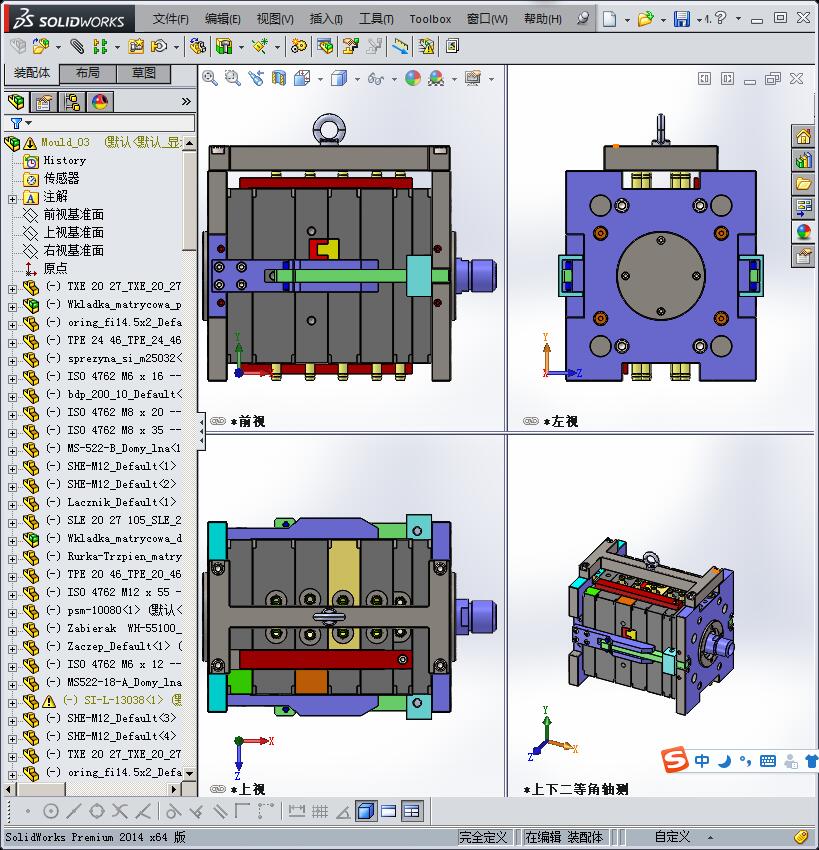Toggle the four-view viewport layout button
This screenshot has height=850, width=819.
click(x=412, y=811)
